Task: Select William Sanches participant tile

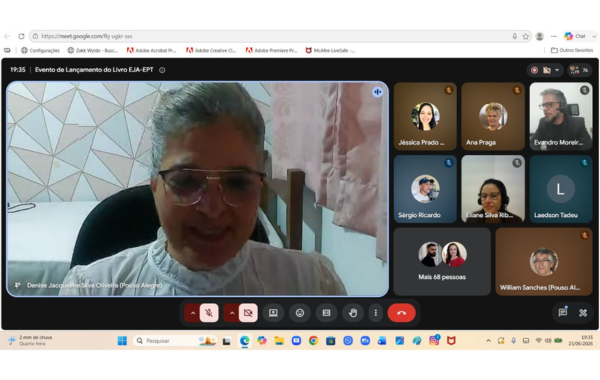Action: 544,261
